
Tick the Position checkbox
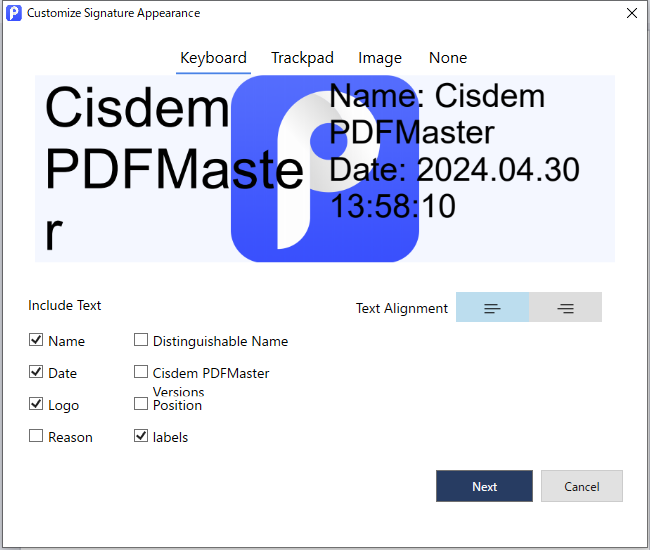141,404
